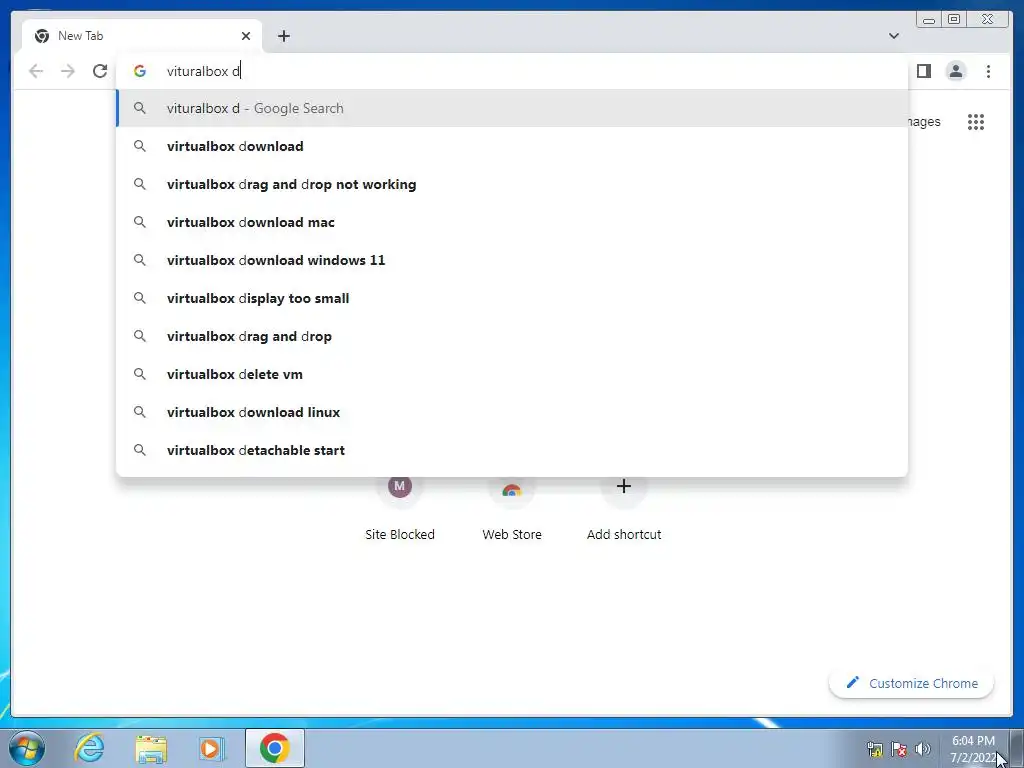This screenshot has width=1024, height=768.
Task: Pick 'virtualbox download mac' suggestion
Action: [512, 222]
